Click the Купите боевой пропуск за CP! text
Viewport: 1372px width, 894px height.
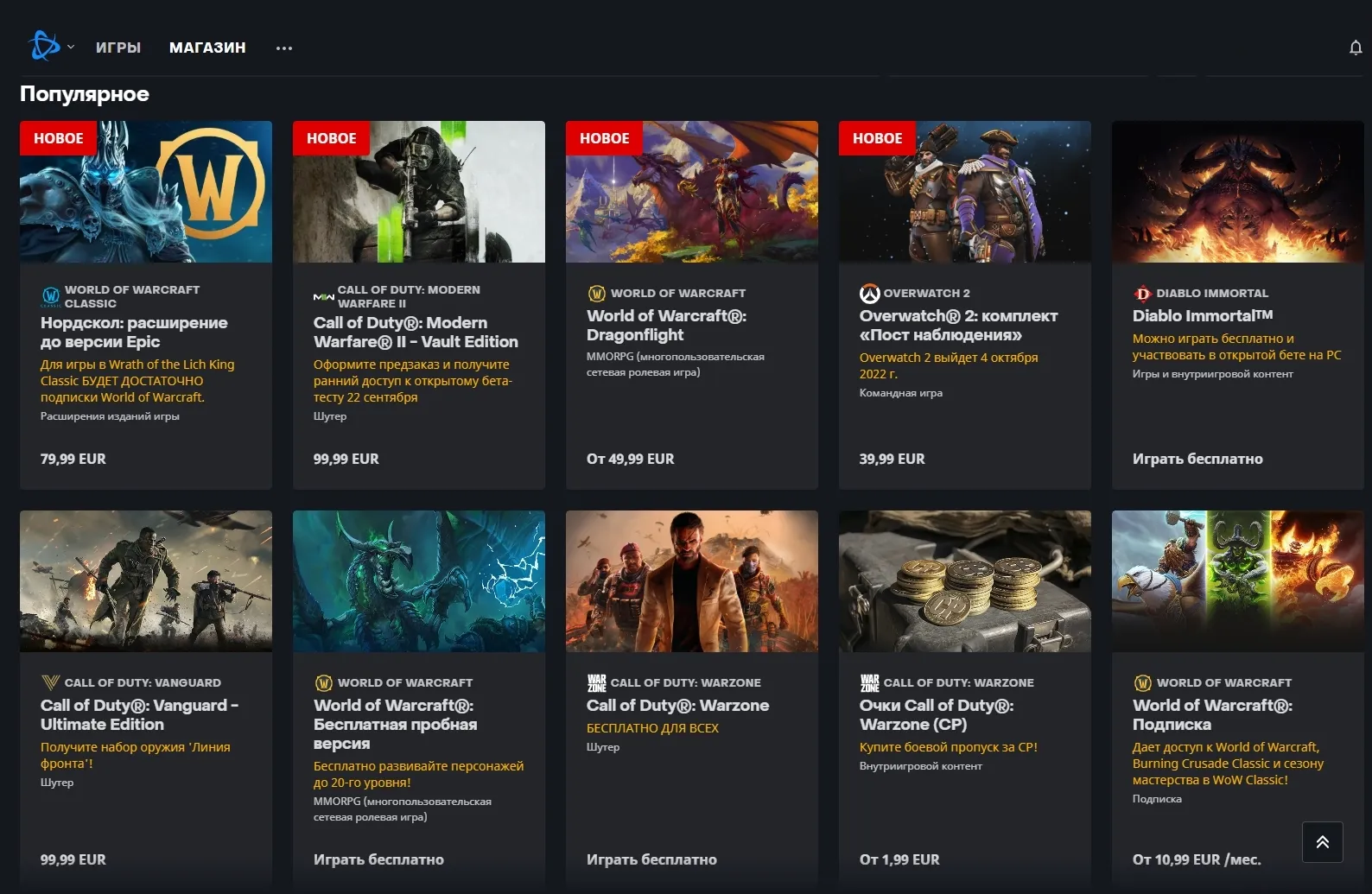click(949, 747)
